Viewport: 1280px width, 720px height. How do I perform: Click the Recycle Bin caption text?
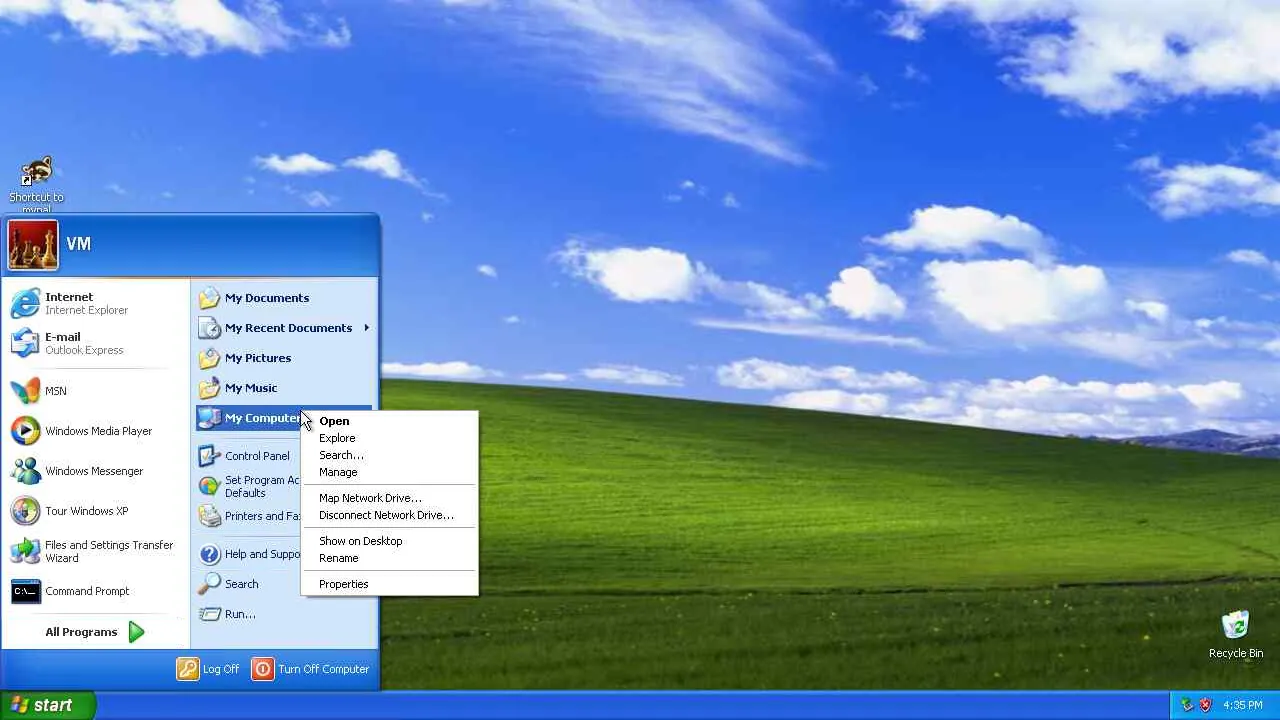(1236, 653)
